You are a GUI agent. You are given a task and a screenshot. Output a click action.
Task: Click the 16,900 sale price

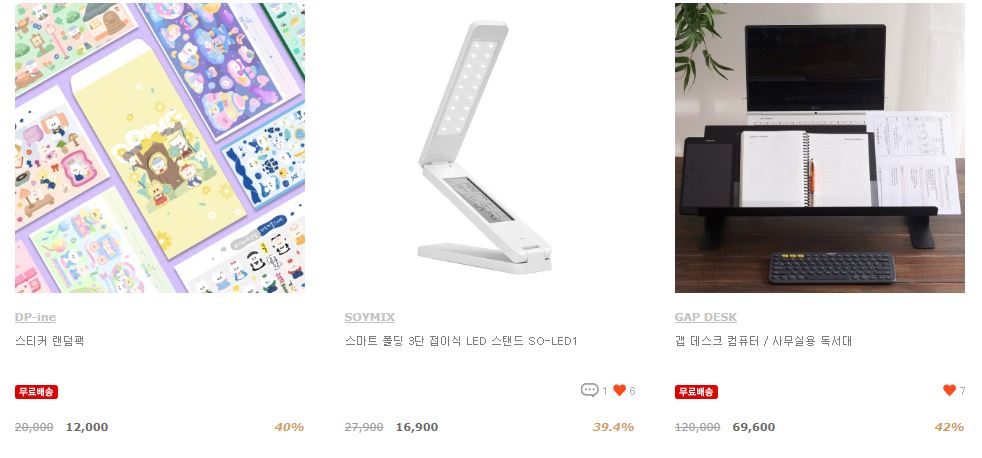coord(417,427)
